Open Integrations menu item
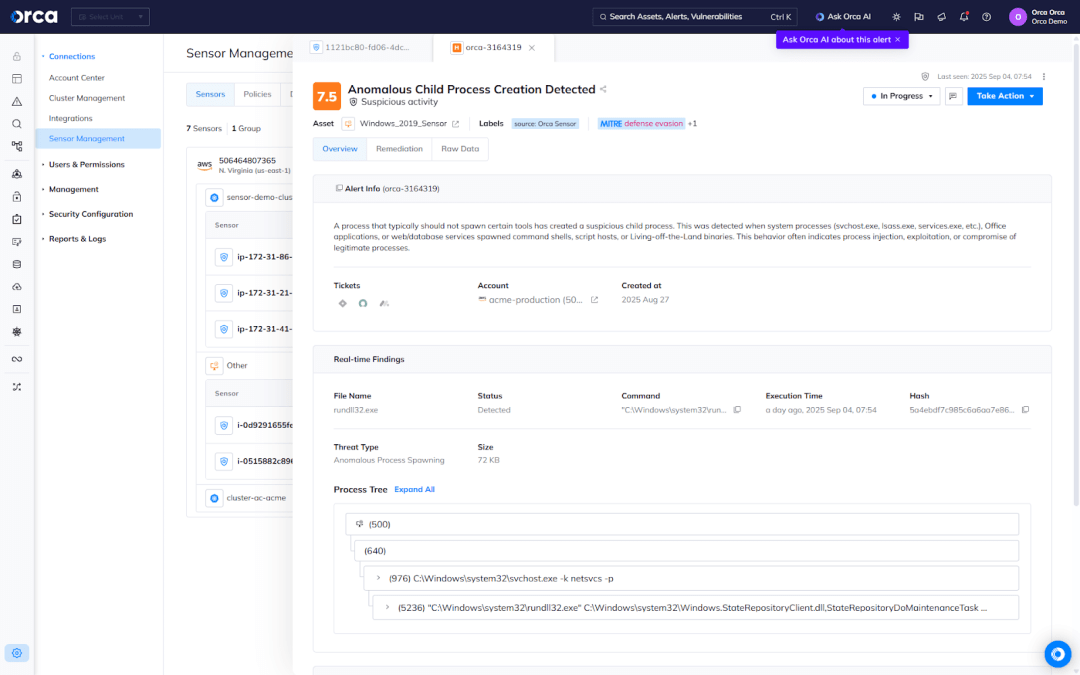Screen dimensions: 1080x675 click(70, 118)
